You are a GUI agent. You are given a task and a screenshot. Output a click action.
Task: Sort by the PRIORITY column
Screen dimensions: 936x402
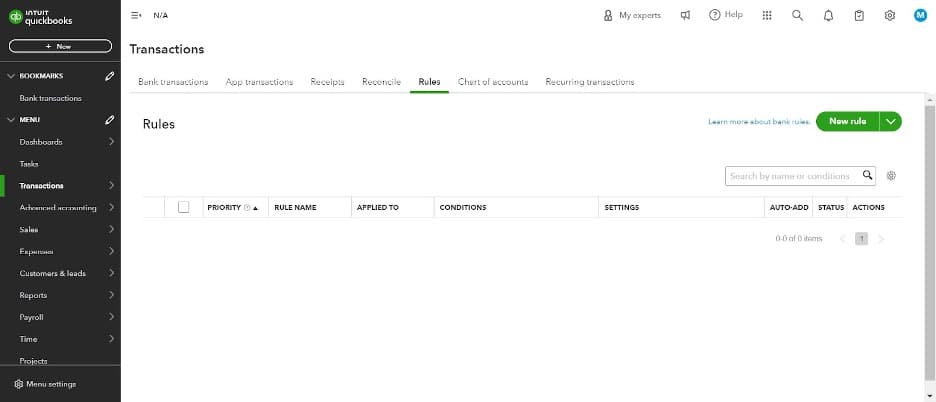224,207
